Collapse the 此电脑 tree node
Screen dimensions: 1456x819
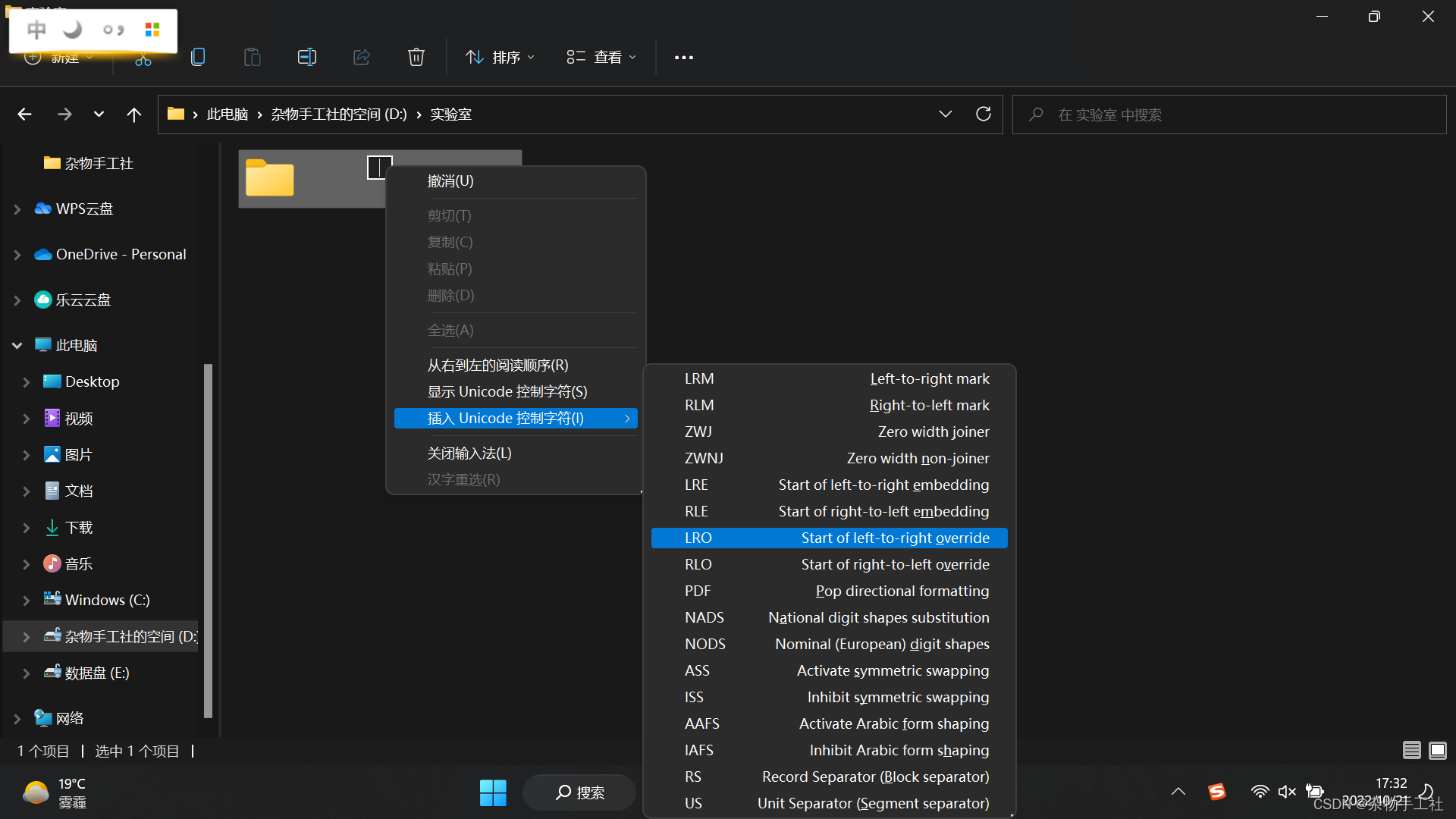(17, 346)
